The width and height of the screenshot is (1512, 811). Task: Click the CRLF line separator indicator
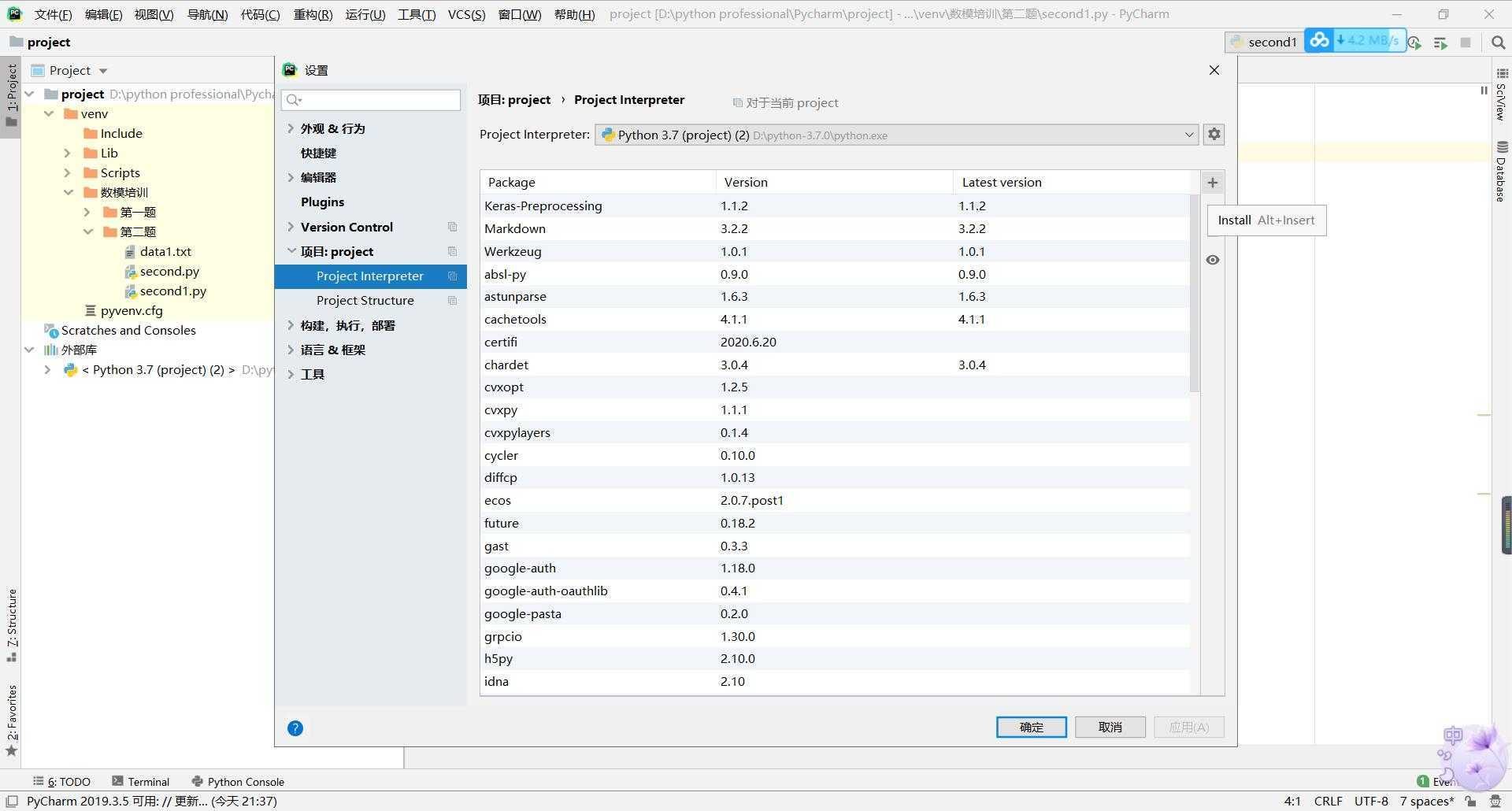(1328, 801)
